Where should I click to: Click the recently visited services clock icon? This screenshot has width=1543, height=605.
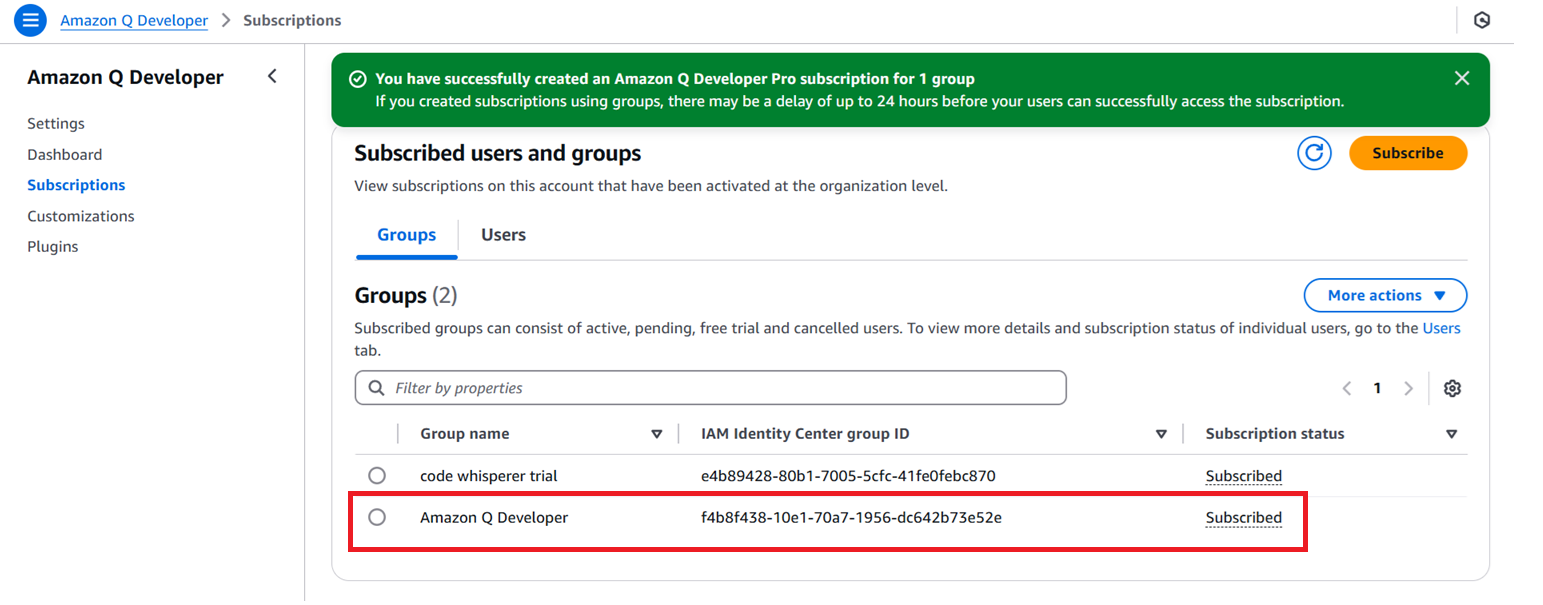1482,20
